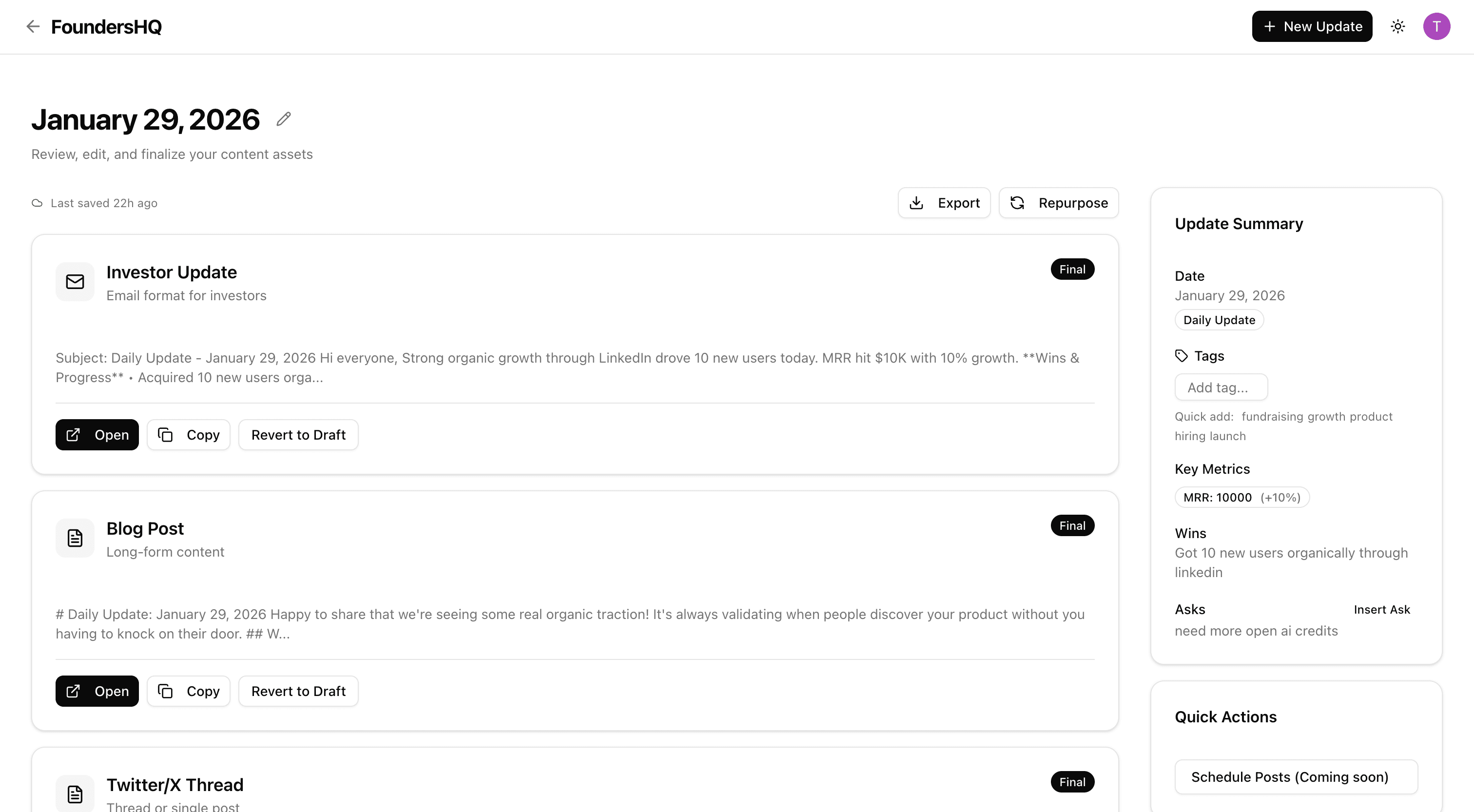
Task: Click the Final badge on Investor Update
Action: [1072, 269]
